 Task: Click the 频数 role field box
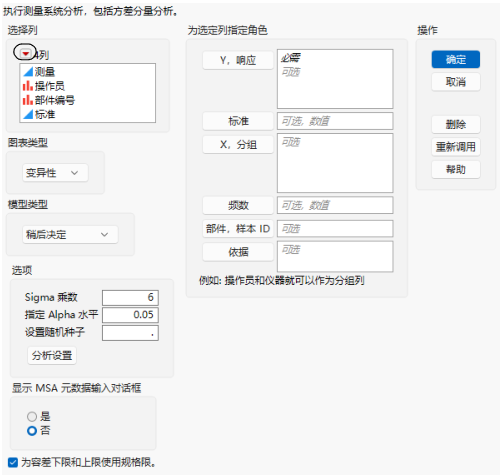coord(335,205)
